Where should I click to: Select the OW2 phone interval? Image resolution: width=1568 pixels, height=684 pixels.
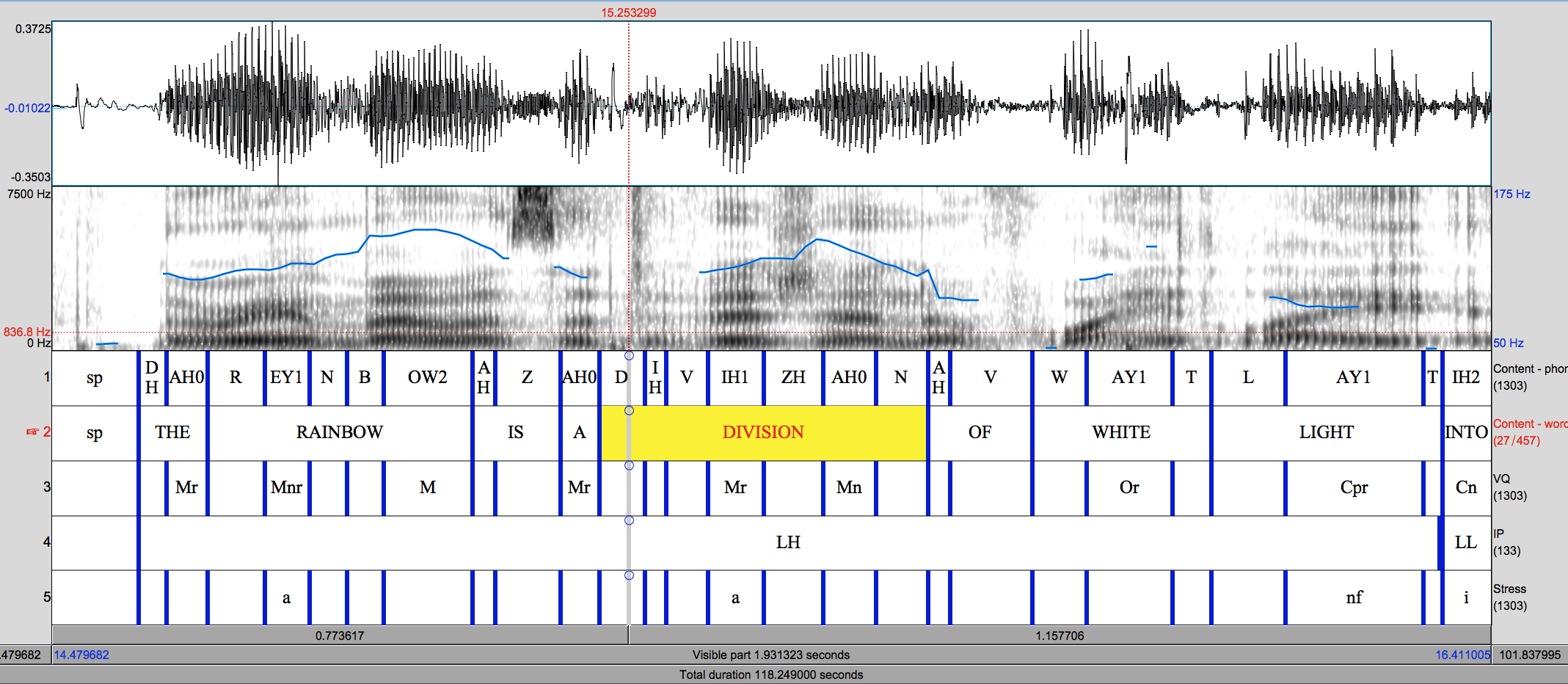(427, 378)
